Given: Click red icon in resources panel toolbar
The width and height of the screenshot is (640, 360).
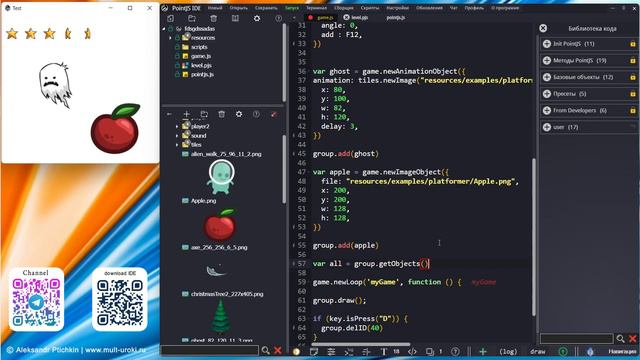Looking at the screenshot, I should pyautogui.click(x=274, y=114).
